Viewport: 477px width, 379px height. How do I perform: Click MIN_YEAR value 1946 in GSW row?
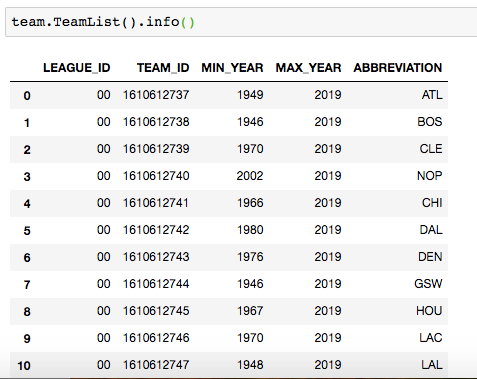pos(250,284)
